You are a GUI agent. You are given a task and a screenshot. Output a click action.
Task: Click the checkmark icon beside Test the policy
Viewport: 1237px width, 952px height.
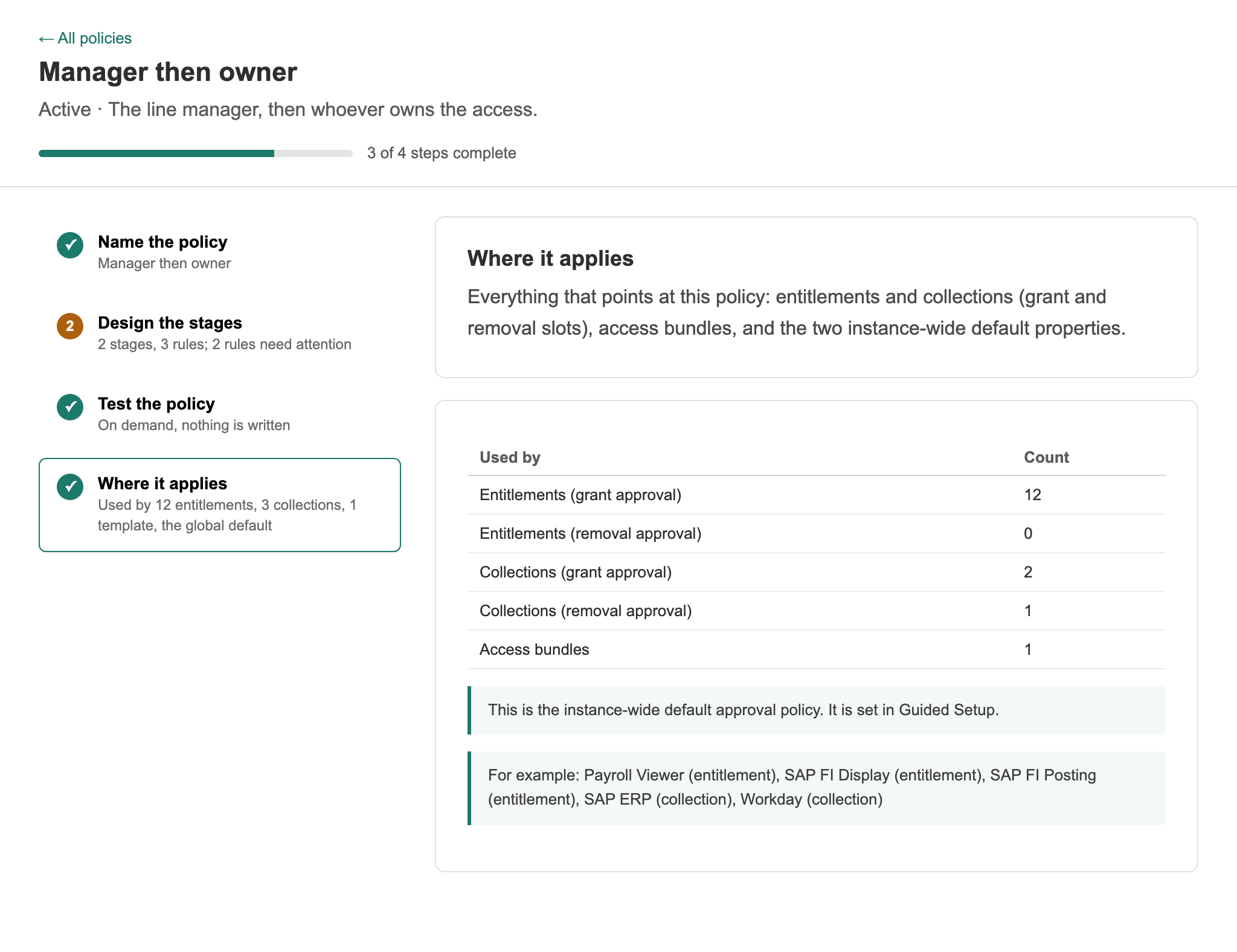click(x=70, y=407)
